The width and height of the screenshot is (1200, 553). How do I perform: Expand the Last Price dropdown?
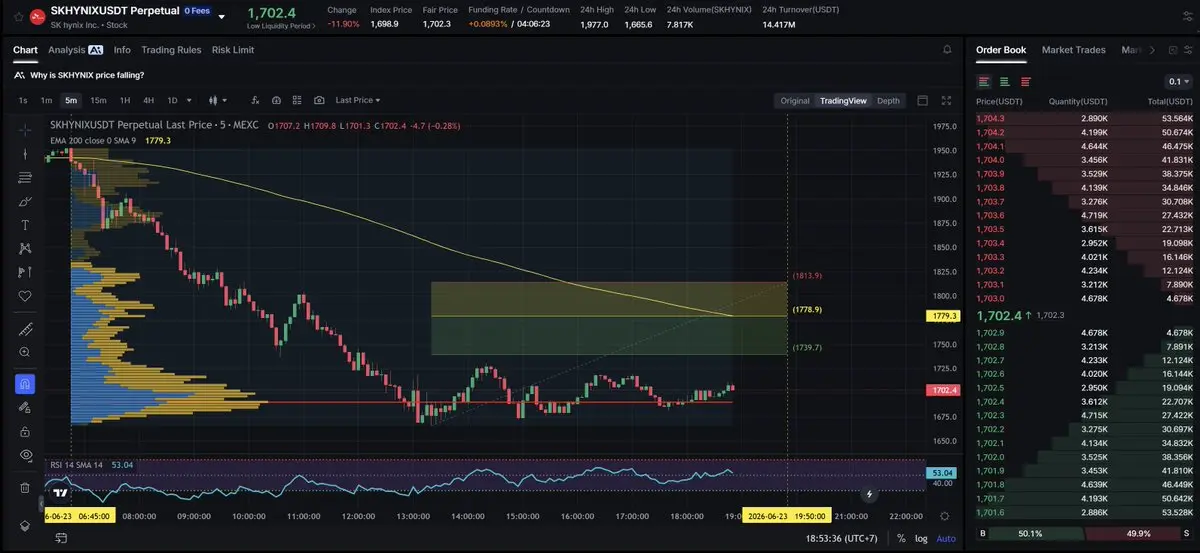coord(357,100)
